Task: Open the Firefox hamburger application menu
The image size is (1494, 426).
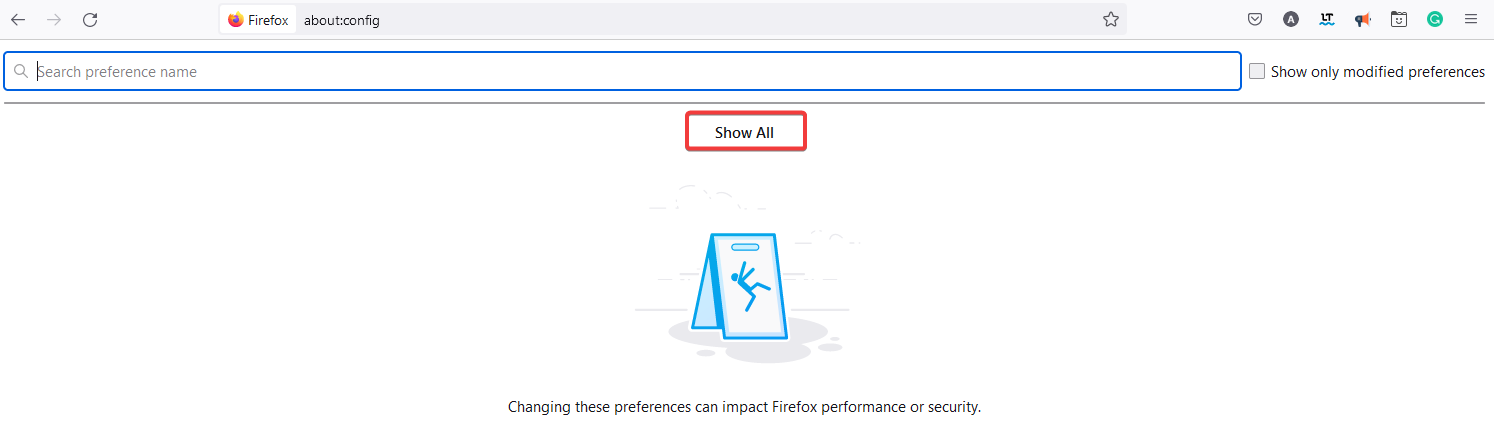Action: pos(1471,20)
